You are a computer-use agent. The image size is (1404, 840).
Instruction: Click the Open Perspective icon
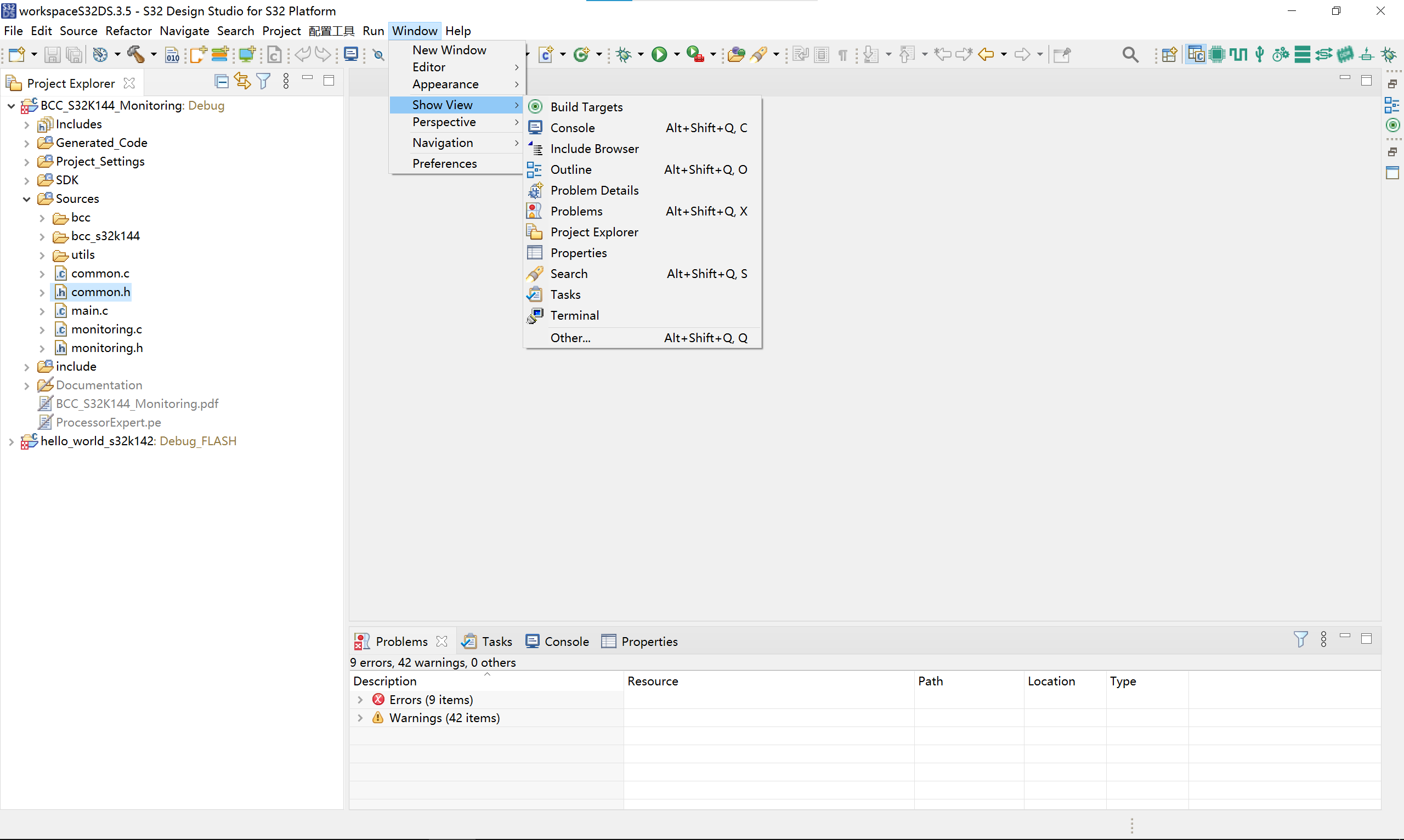(1169, 54)
